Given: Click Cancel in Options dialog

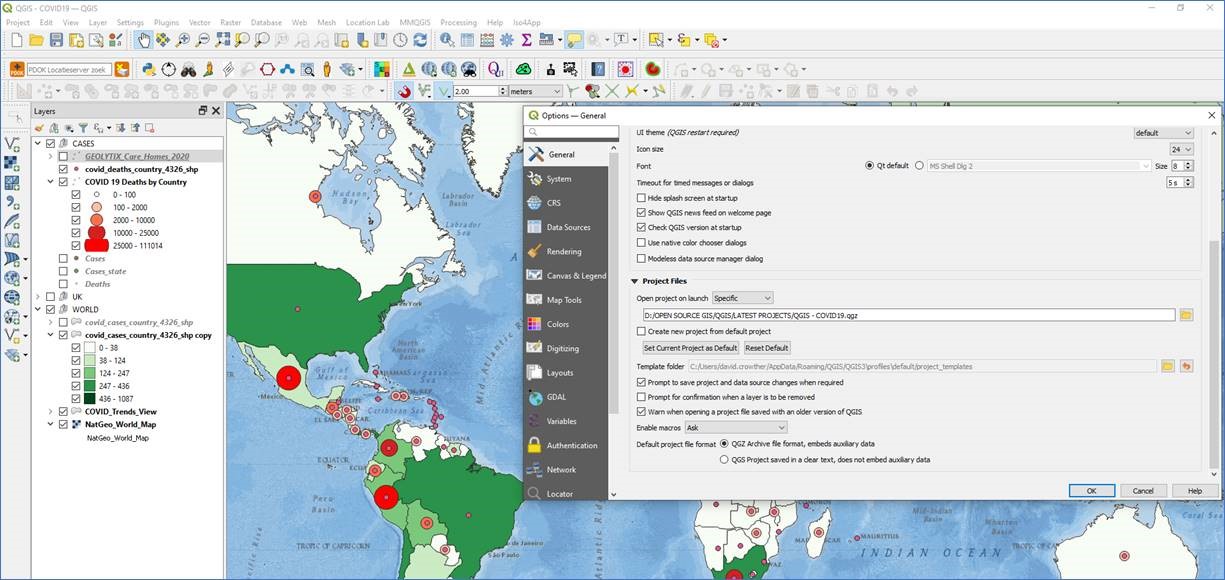Looking at the screenshot, I should pos(1143,491).
